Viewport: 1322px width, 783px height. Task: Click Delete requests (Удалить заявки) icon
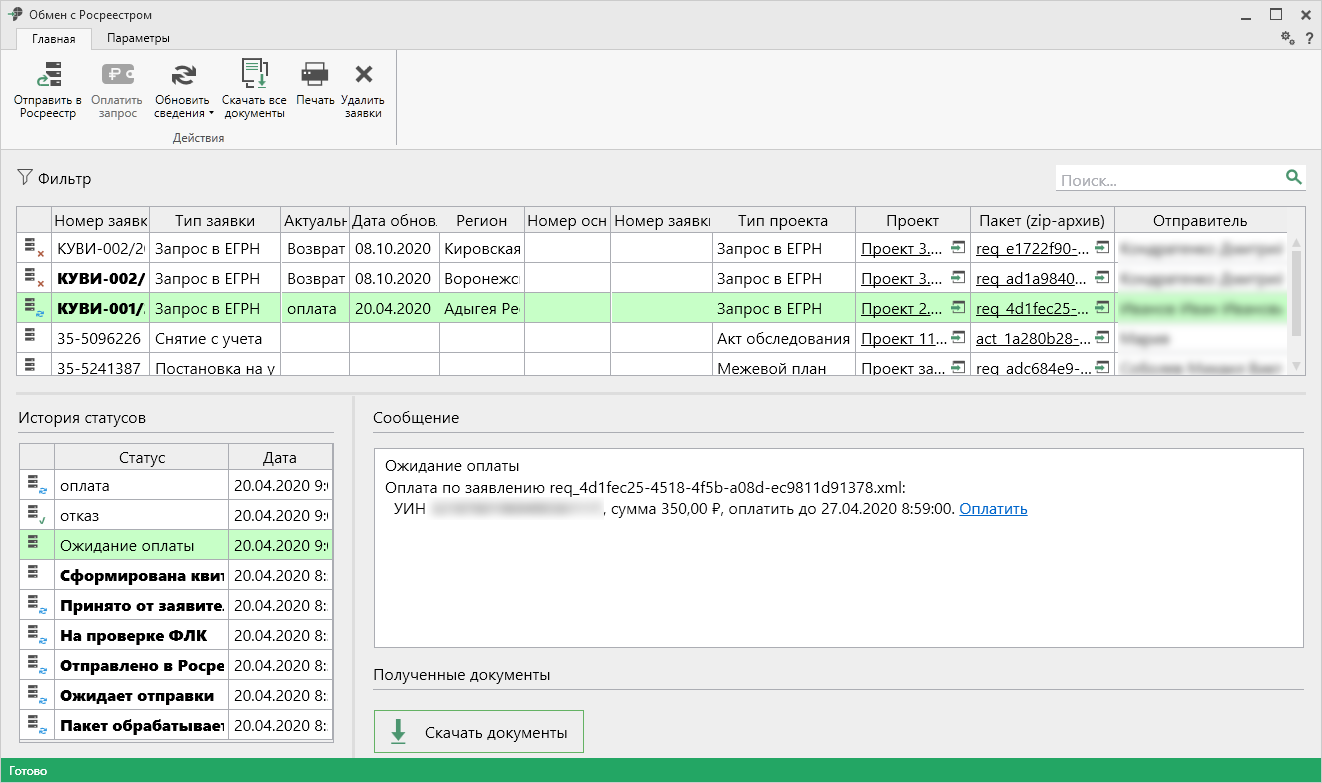[x=363, y=76]
